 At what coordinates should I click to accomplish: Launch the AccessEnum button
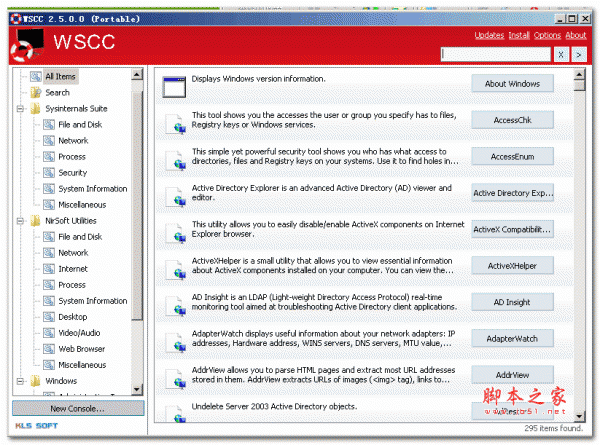point(512,156)
